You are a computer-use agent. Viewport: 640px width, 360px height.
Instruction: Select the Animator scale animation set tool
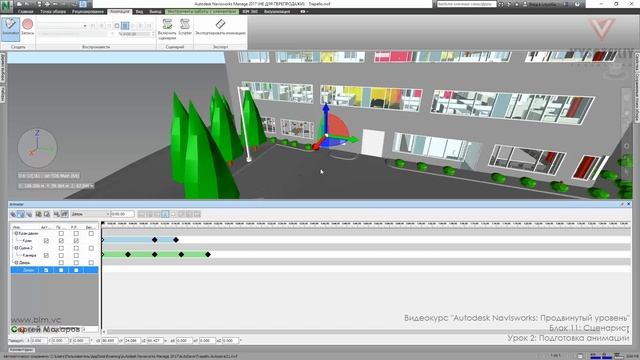coord(29,214)
